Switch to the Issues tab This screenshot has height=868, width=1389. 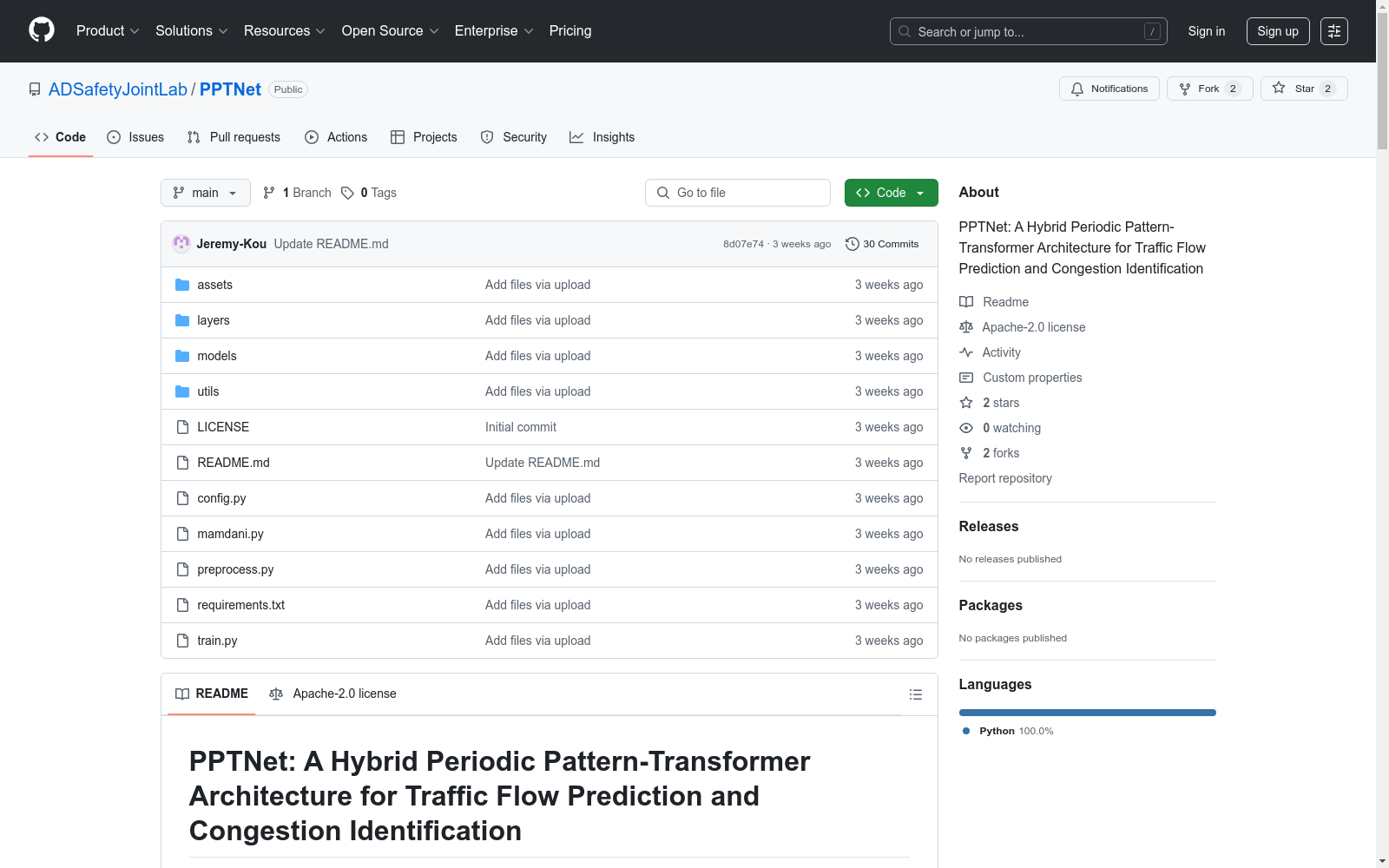135,137
